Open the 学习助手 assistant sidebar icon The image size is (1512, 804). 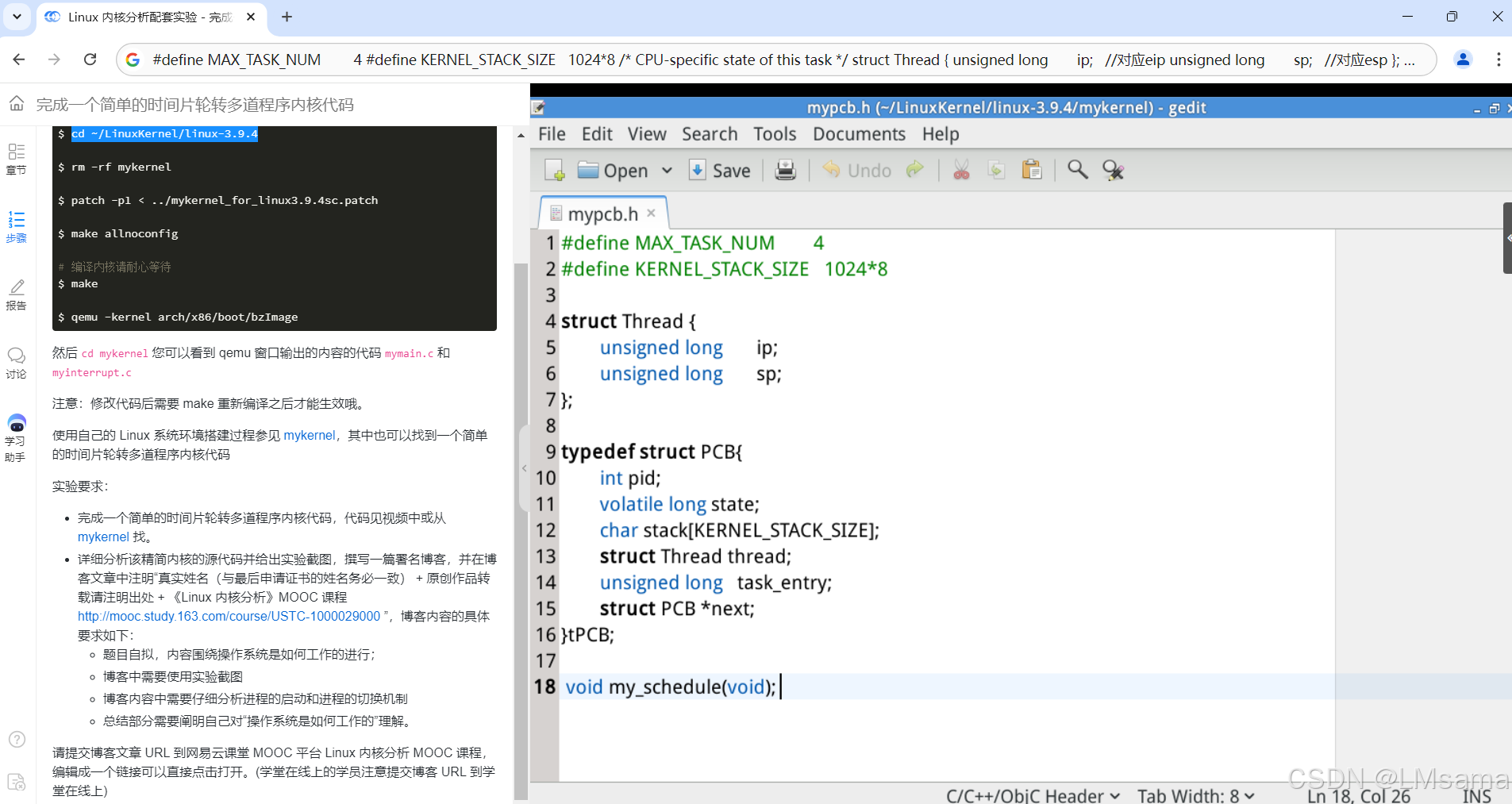(16, 438)
